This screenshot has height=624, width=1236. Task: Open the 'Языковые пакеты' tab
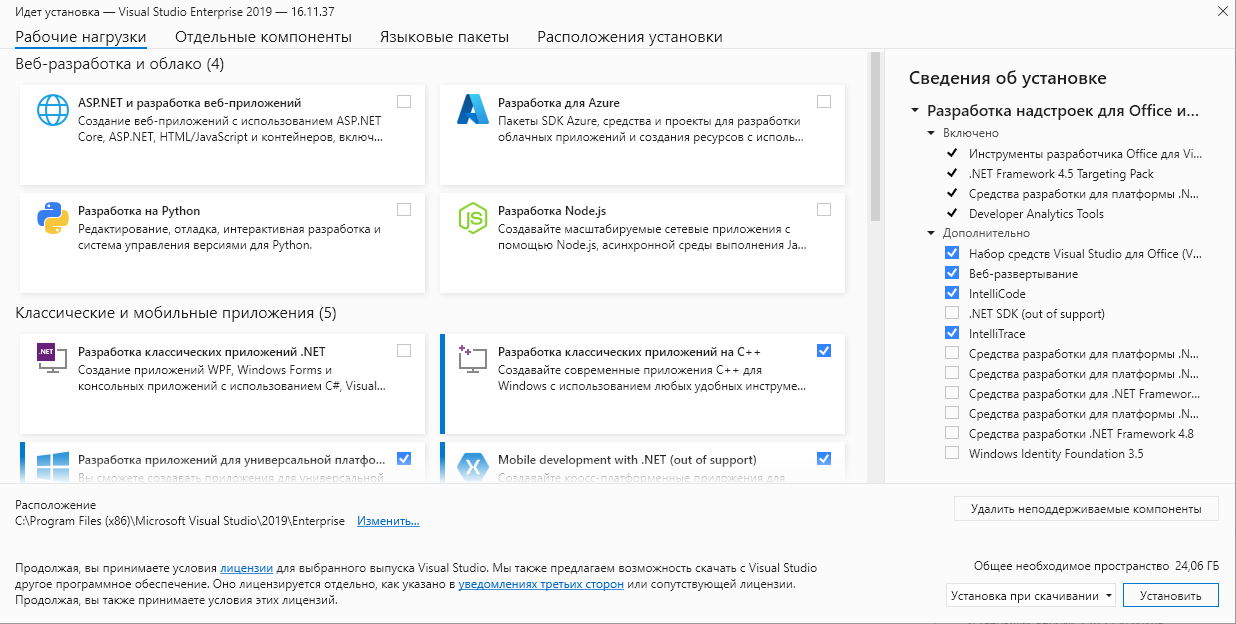444,37
